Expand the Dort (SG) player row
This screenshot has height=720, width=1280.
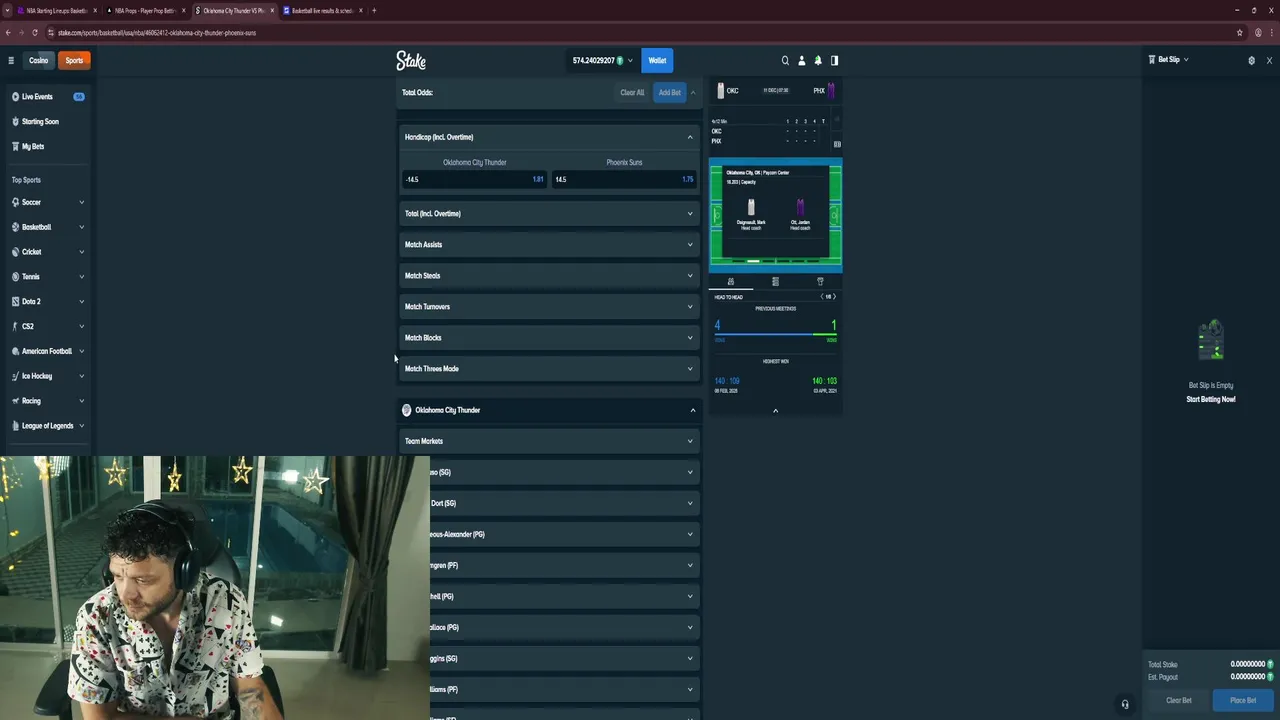click(565, 503)
